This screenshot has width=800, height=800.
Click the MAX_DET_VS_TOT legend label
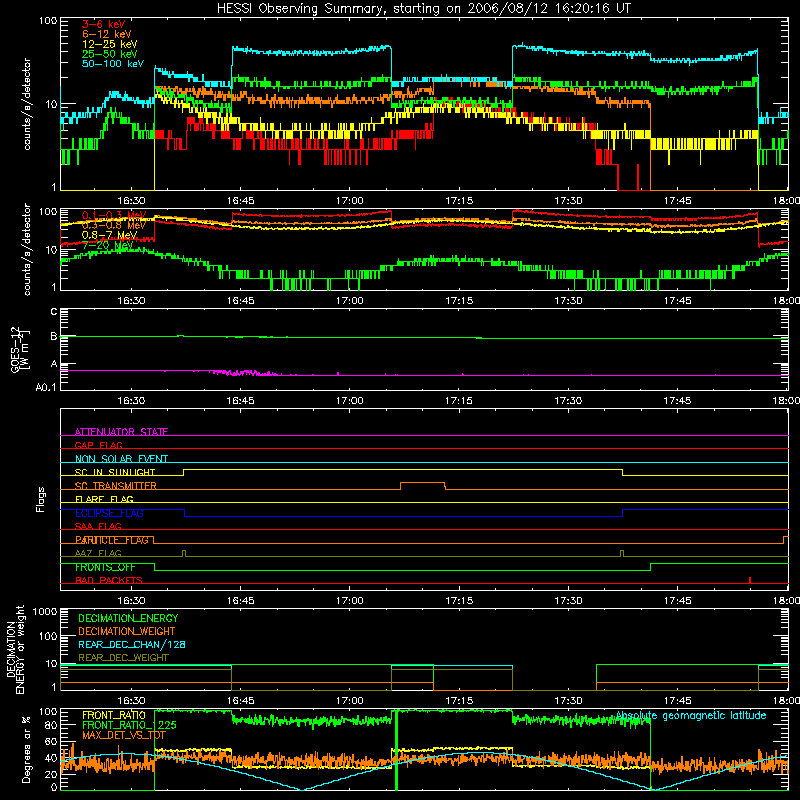pos(124,735)
